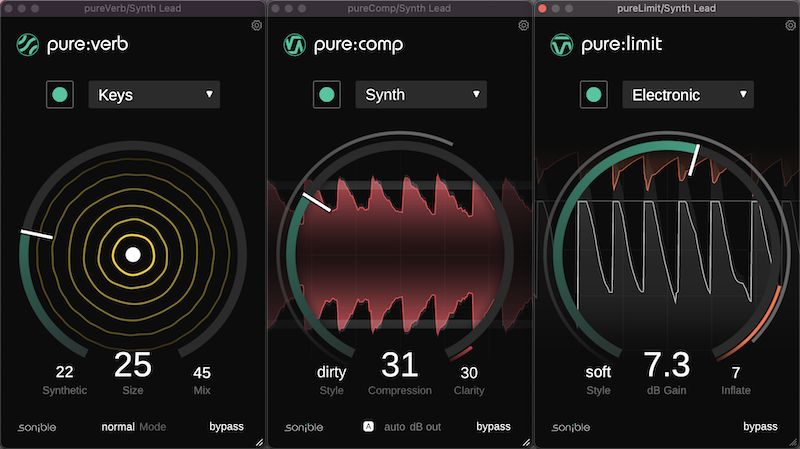Open settings gear in pure:limit window
The width and height of the screenshot is (800, 449).
coord(790,25)
